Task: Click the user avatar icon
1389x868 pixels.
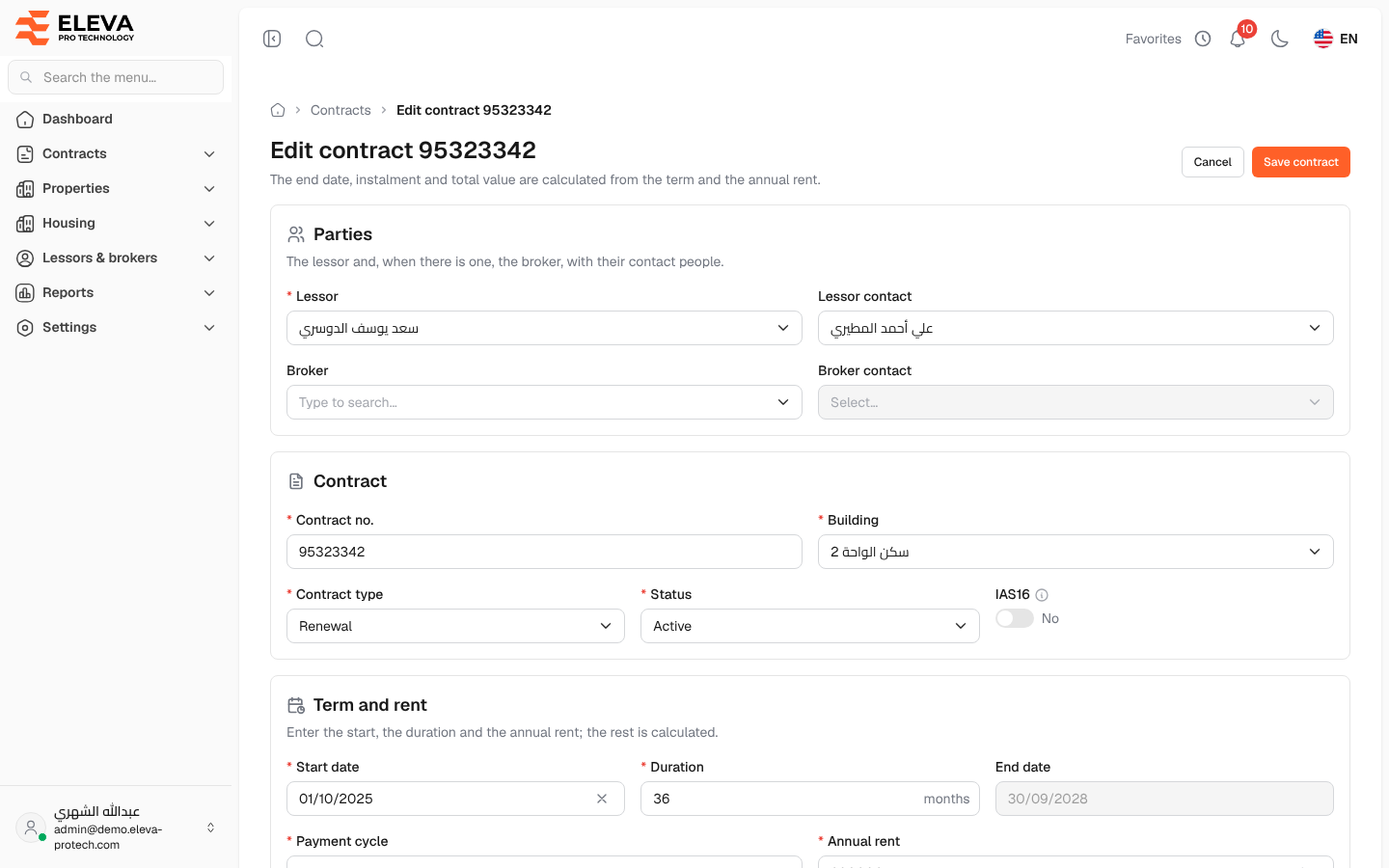Action: [x=31, y=827]
